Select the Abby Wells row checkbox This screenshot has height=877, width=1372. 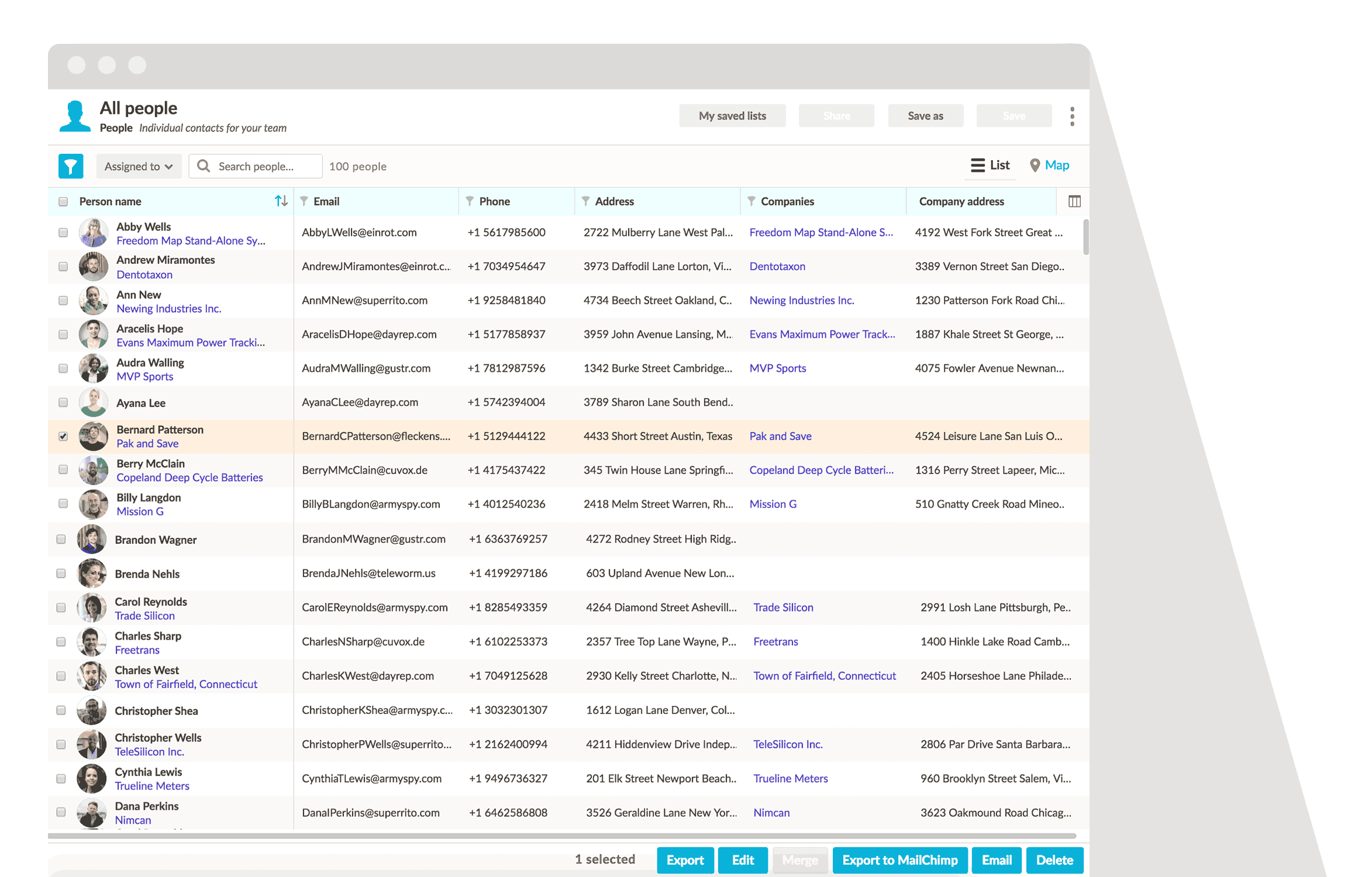point(63,233)
